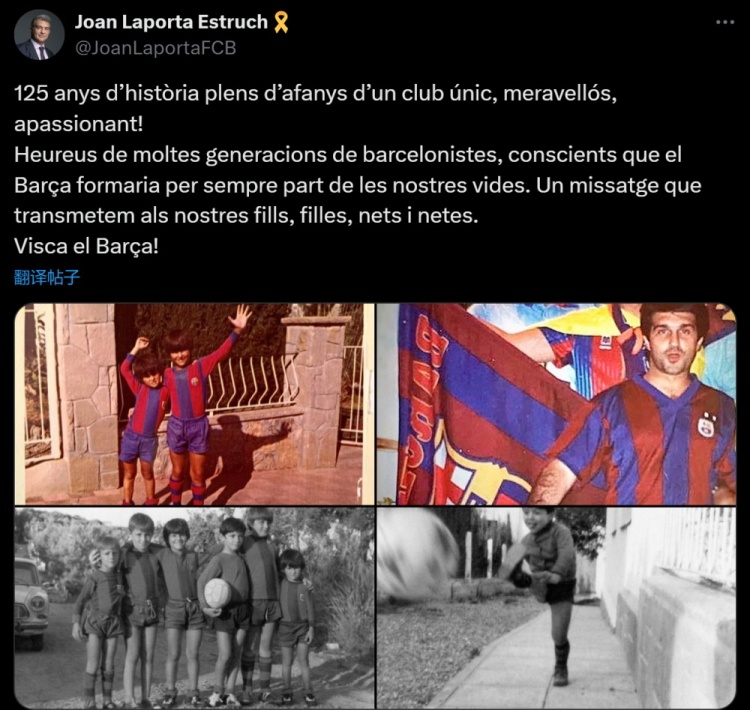Click the crest on man's striped jersey
This screenshot has width=750, height=710.
706,423
